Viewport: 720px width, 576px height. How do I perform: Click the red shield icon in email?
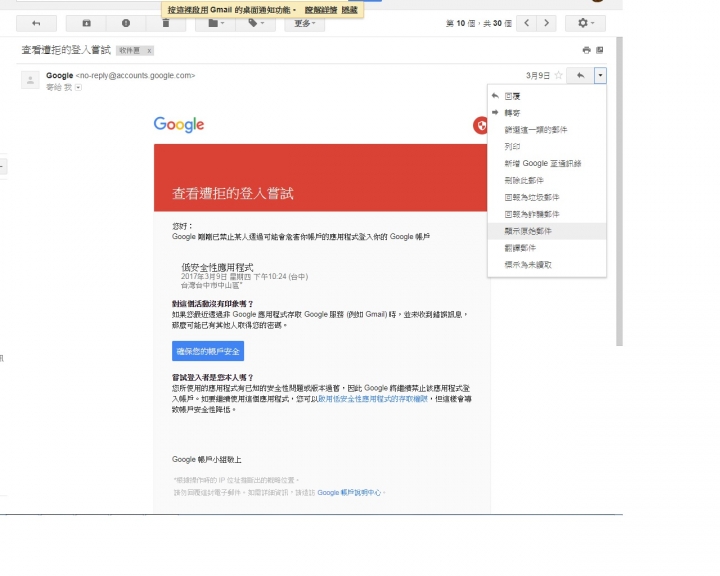tap(480, 125)
